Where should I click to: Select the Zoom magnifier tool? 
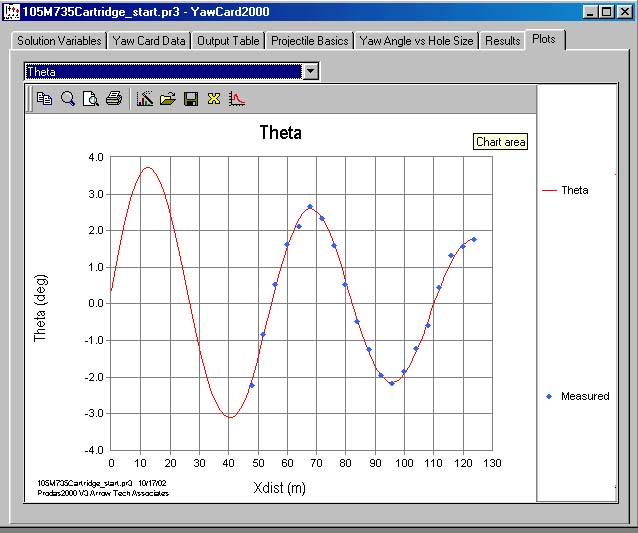(x=68, y=98)
